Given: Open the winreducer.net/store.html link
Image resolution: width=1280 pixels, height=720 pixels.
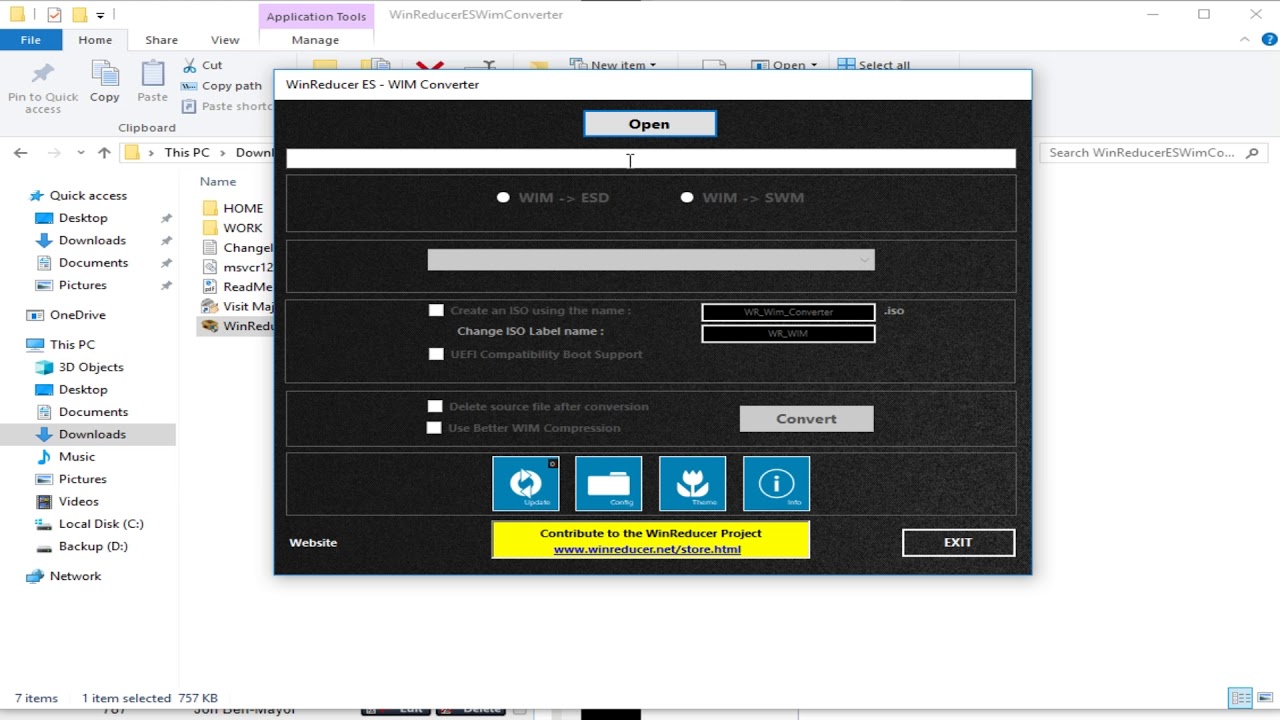Looking at the screenshot, I should (647, 549).
